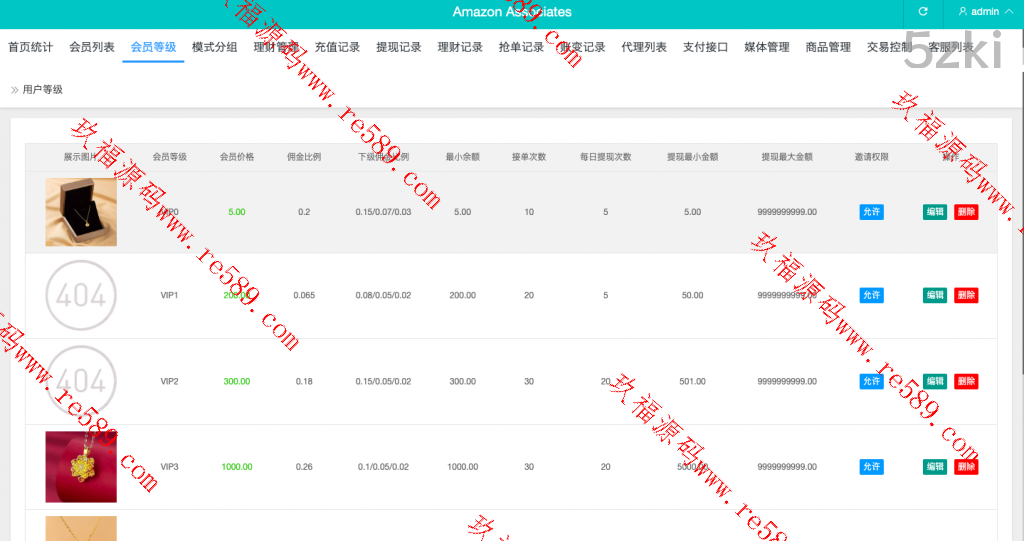The image size is (1024, 541).
Task: Click the VIP0 necklace box thumbnail
Action: pos(81,212)
